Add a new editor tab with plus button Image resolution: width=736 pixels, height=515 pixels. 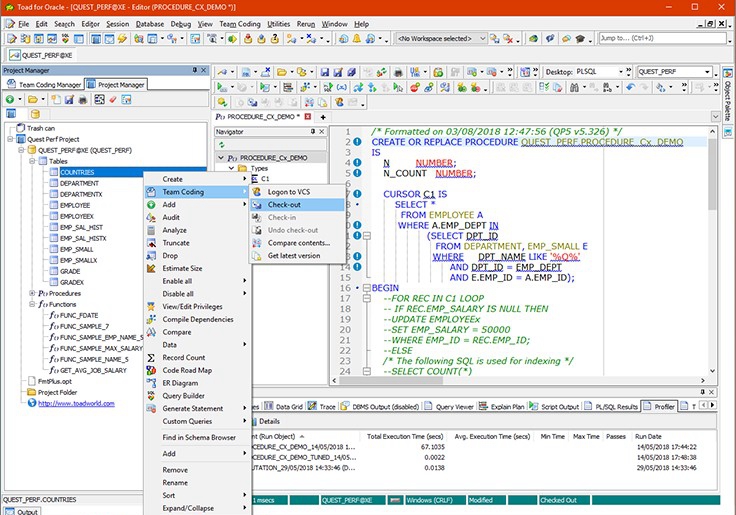pos(323,117)
